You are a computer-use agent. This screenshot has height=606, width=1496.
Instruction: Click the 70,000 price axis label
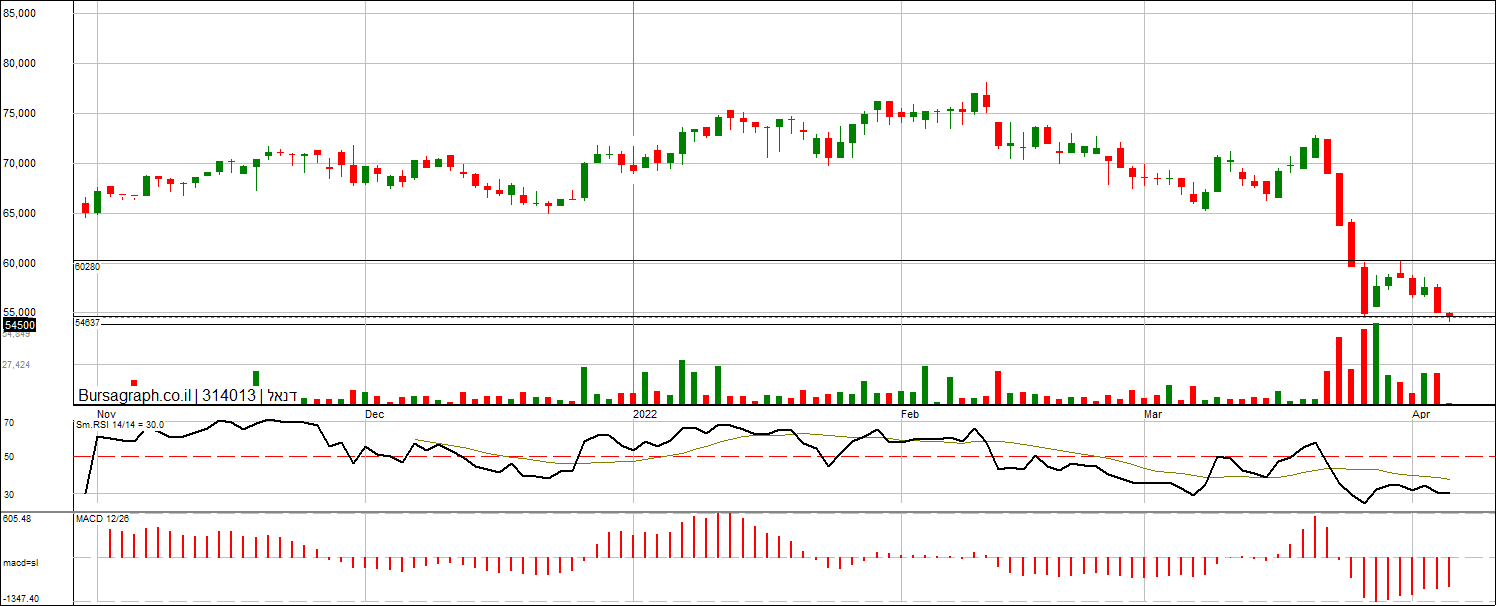coord(20,163)
